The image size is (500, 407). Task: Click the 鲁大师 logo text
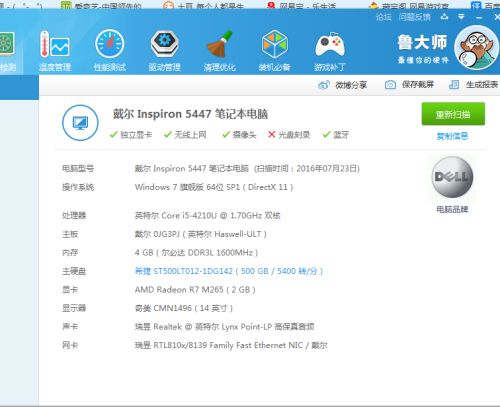422,43
